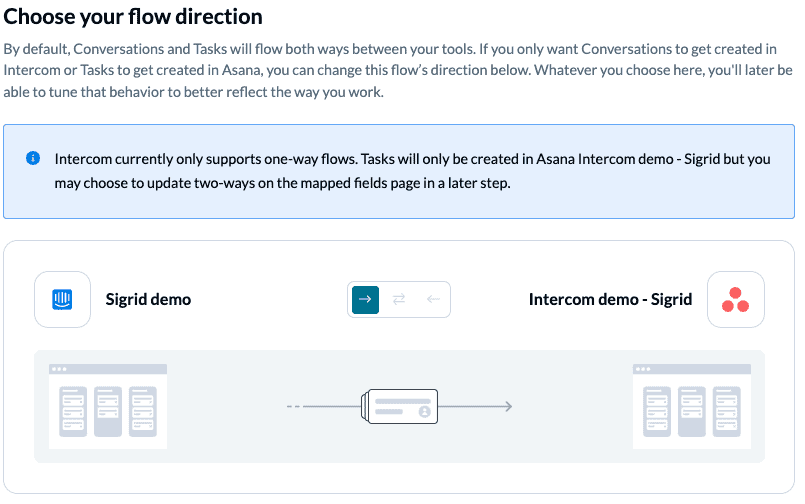Click the Sigrid demo label
This screenshot has width=805, height=504.
(x=148, y=299)
